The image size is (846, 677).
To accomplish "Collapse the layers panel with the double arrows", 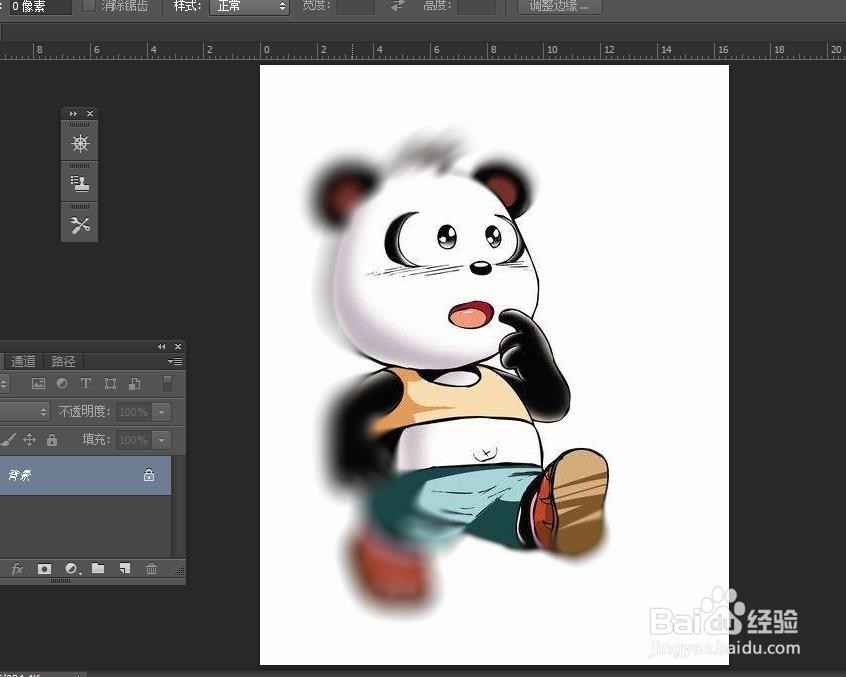I will click(161, 346).
